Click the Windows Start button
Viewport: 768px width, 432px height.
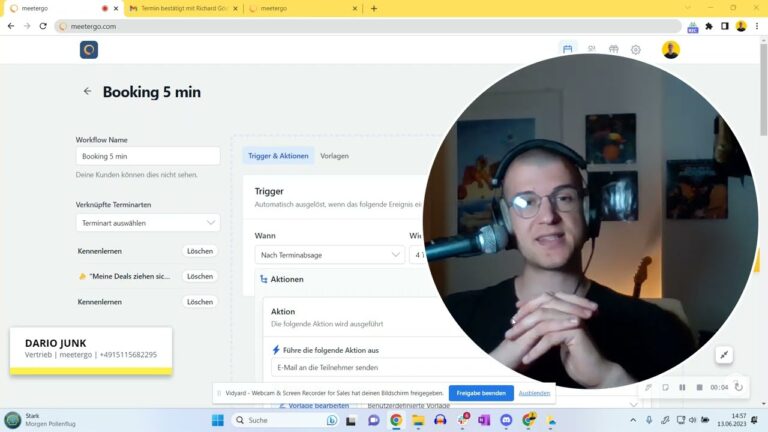coord(217,420)
